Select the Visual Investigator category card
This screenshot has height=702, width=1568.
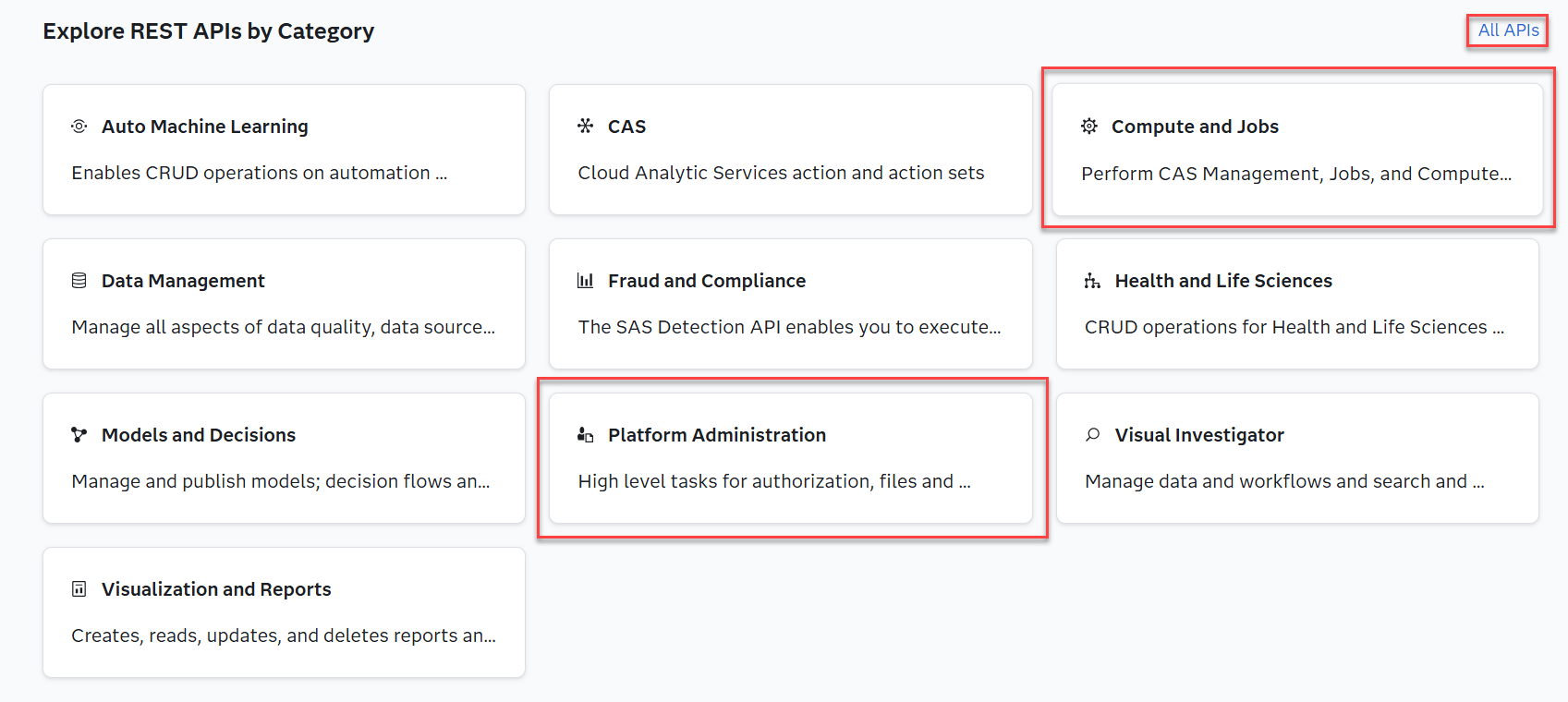pos(1298,458)
